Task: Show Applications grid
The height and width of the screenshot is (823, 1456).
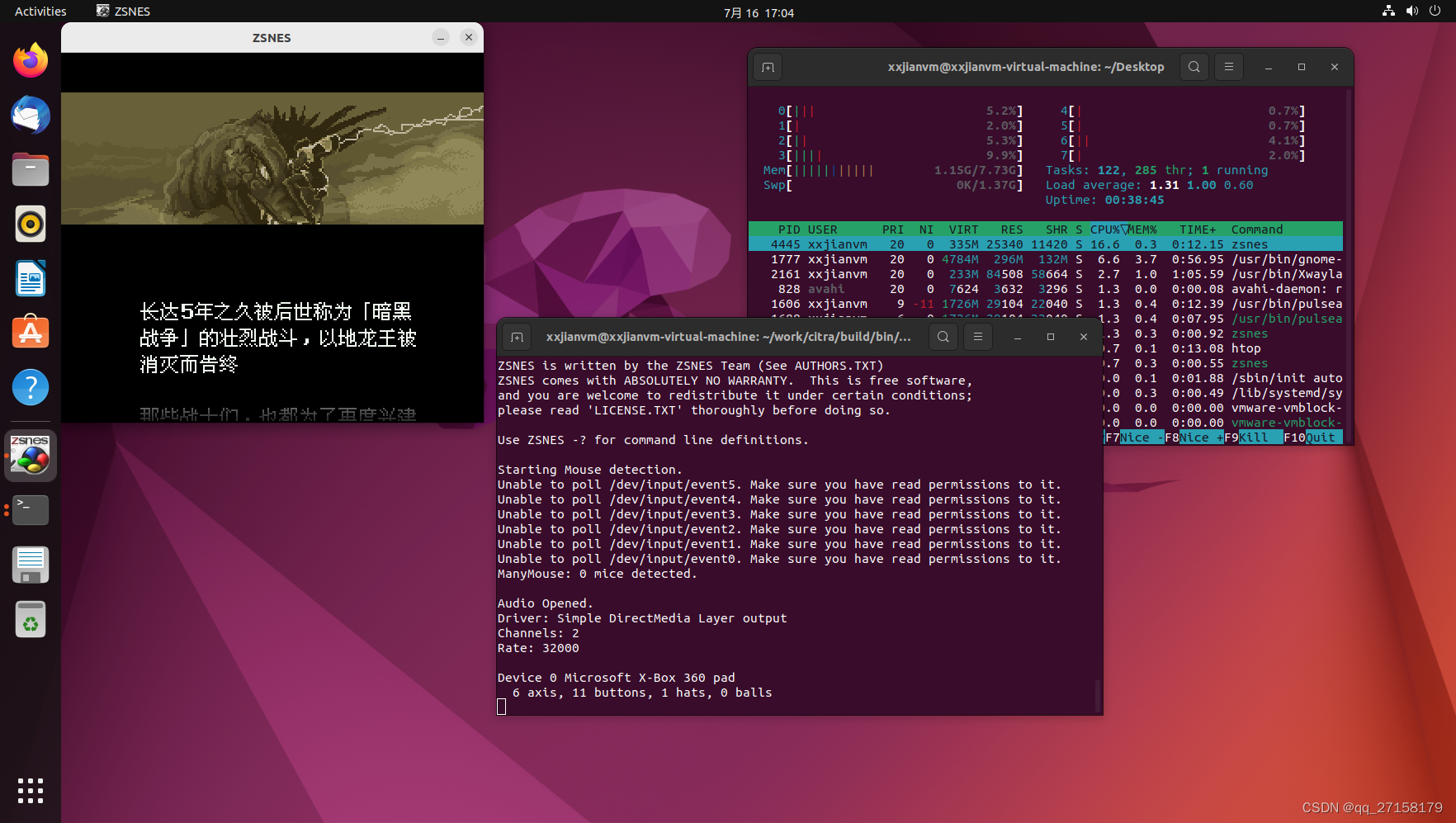Action: 31,791
